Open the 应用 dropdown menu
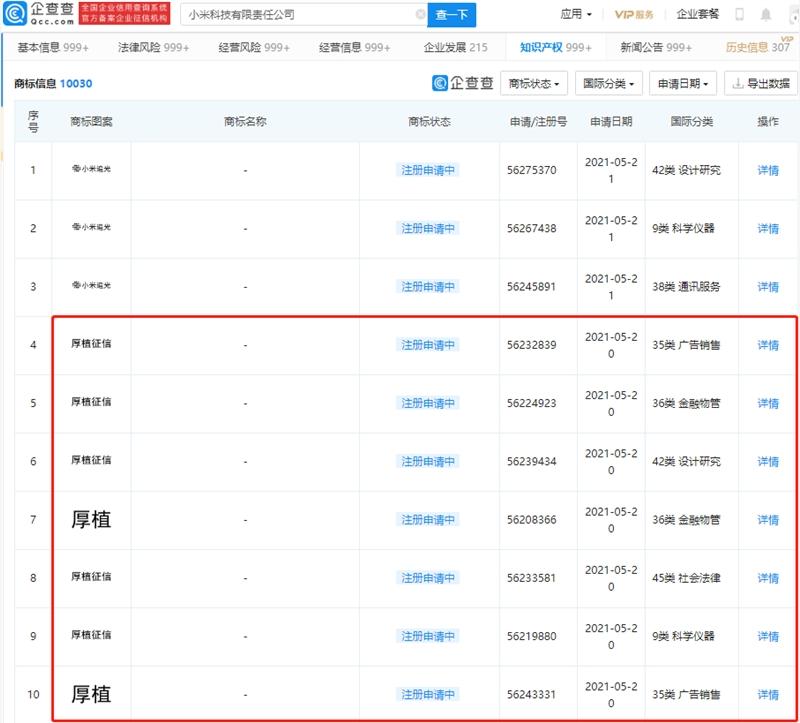This screenshot has height=723, width=800. point(575,15)
